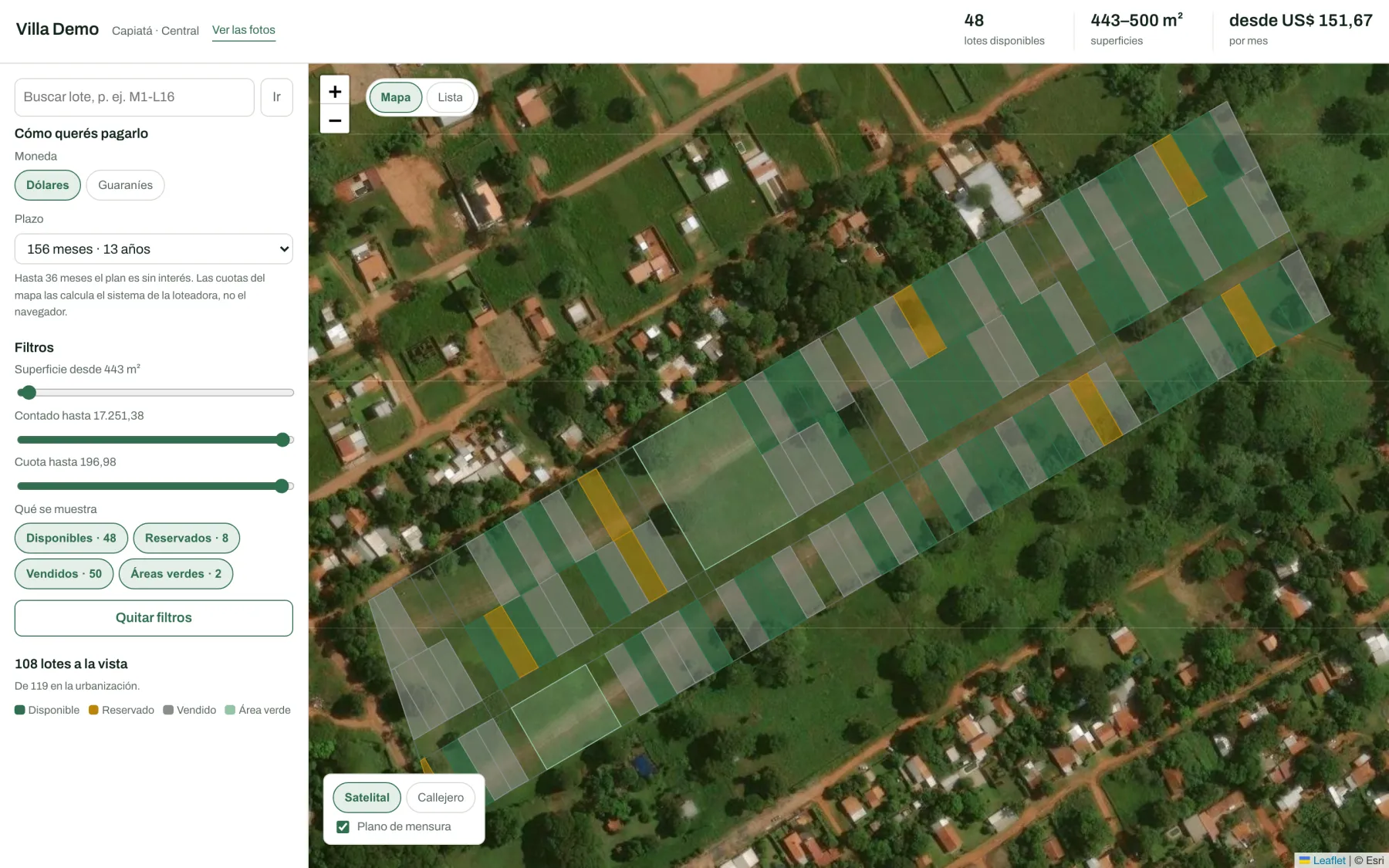Click 'De 119 en la urbanización.' text
This screenshot has height=868, width=1389.
77,686
